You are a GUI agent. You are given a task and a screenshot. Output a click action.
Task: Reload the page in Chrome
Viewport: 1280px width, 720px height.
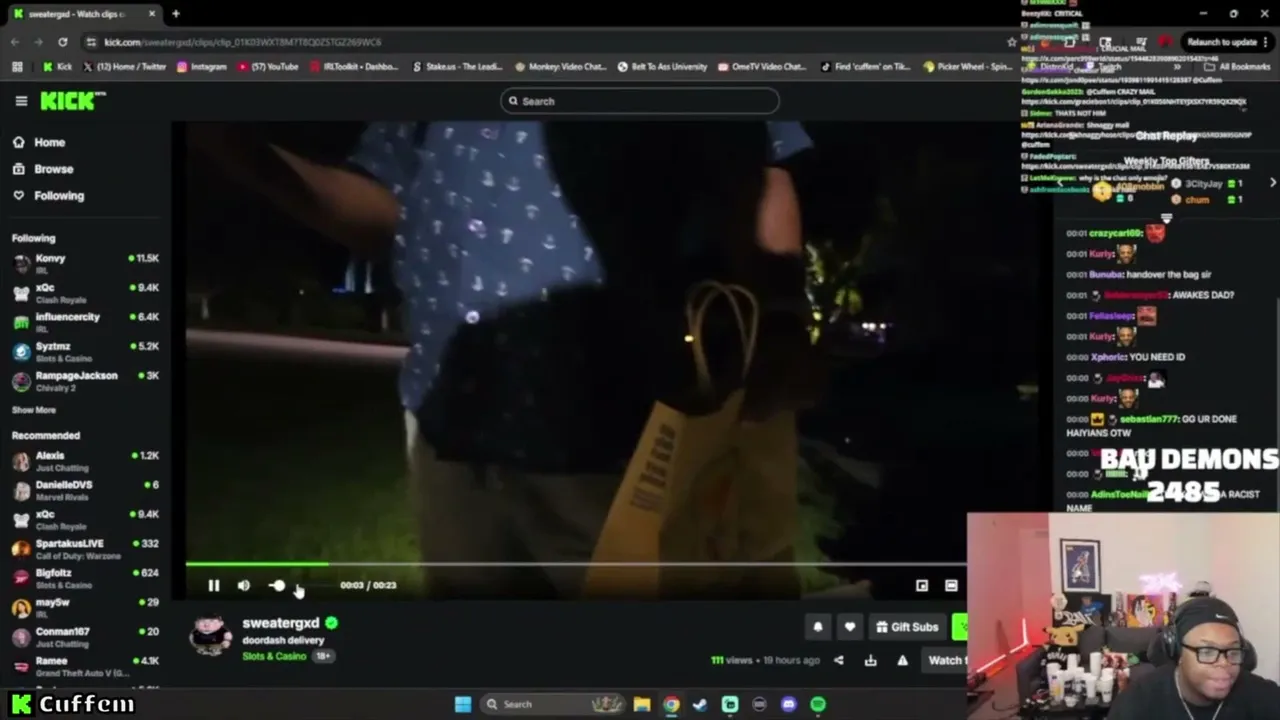click(63, 42)
